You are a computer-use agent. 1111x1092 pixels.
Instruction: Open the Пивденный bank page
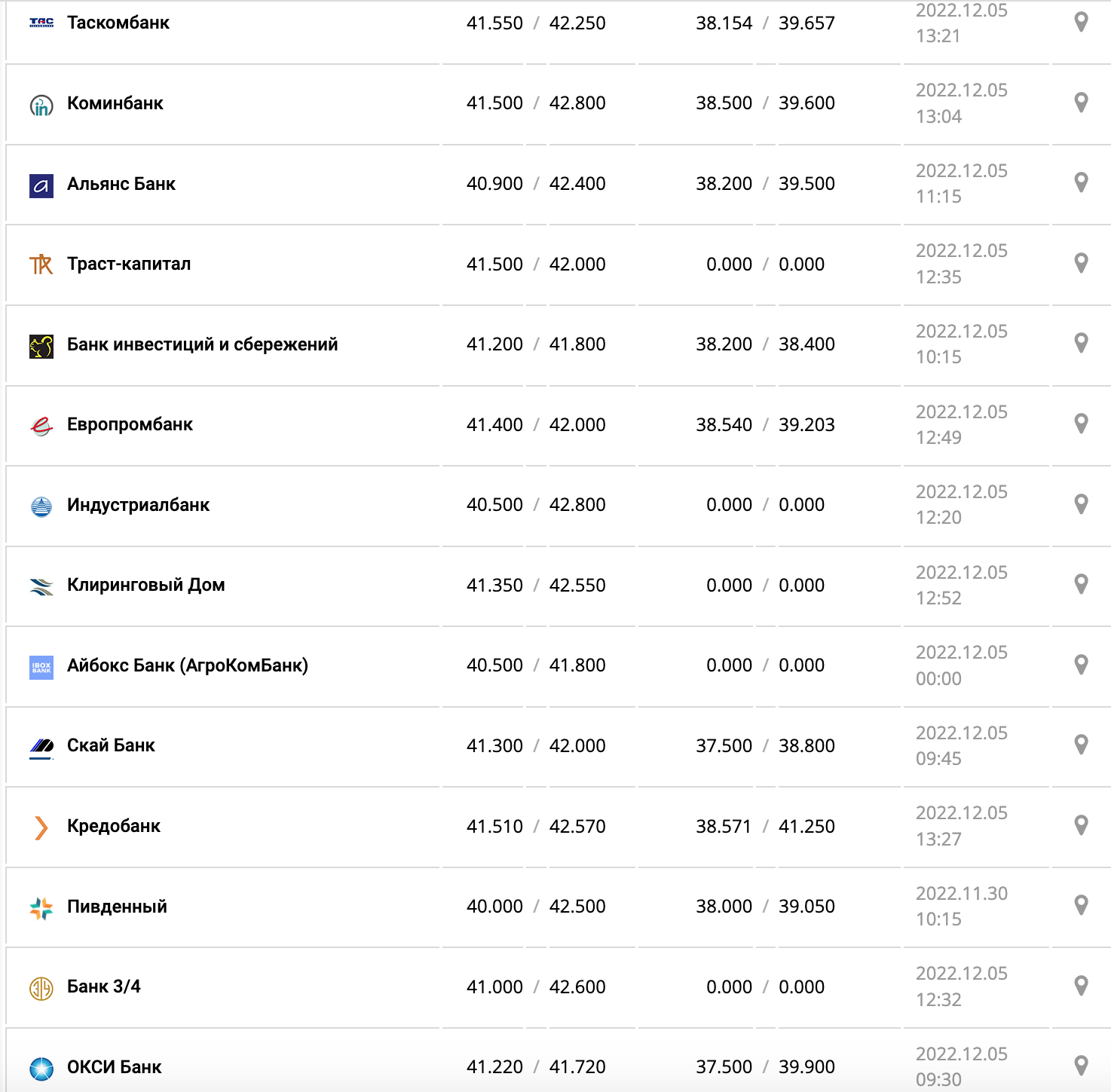pos(117,907)
